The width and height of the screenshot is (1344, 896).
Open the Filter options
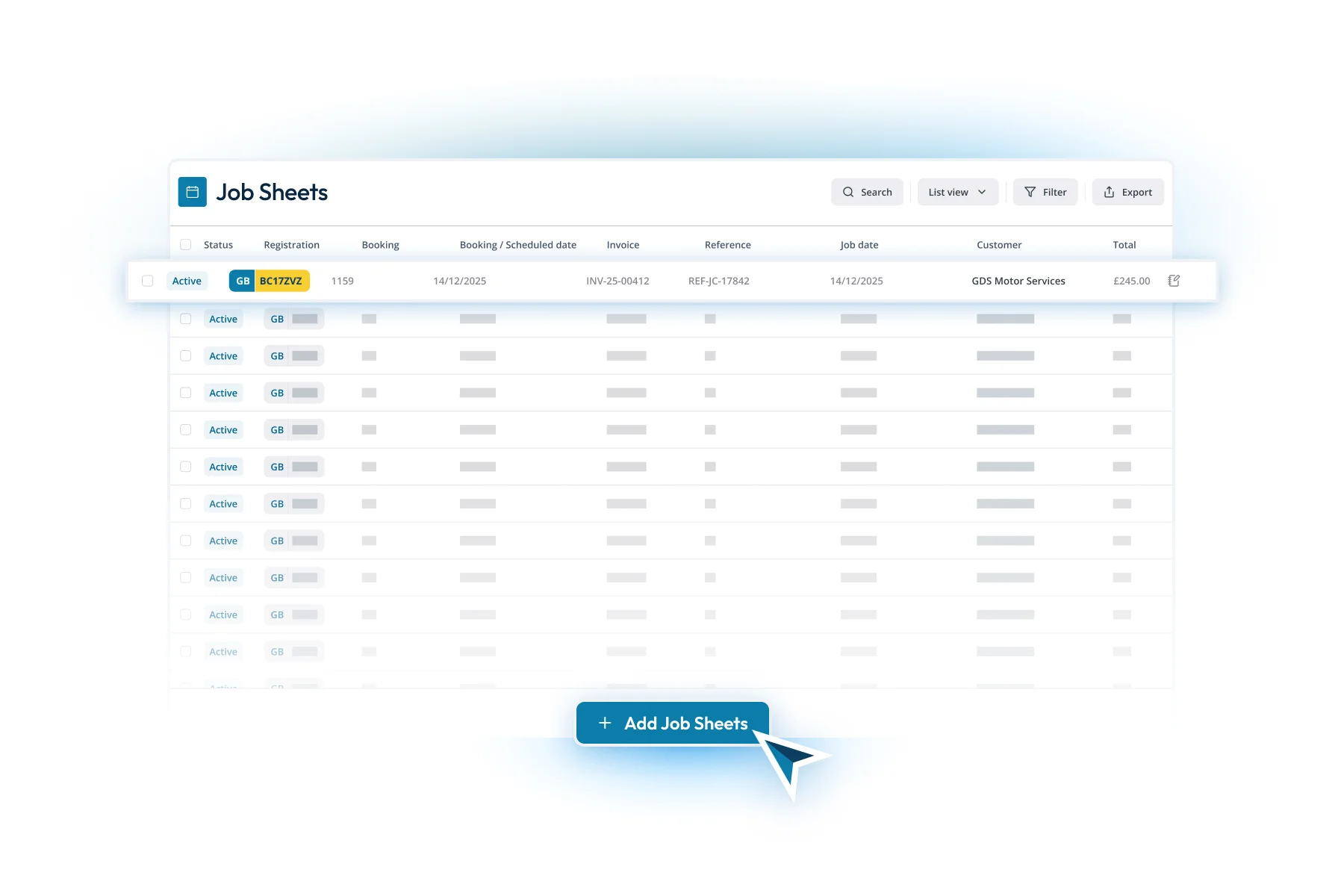tap(1045, 192)
